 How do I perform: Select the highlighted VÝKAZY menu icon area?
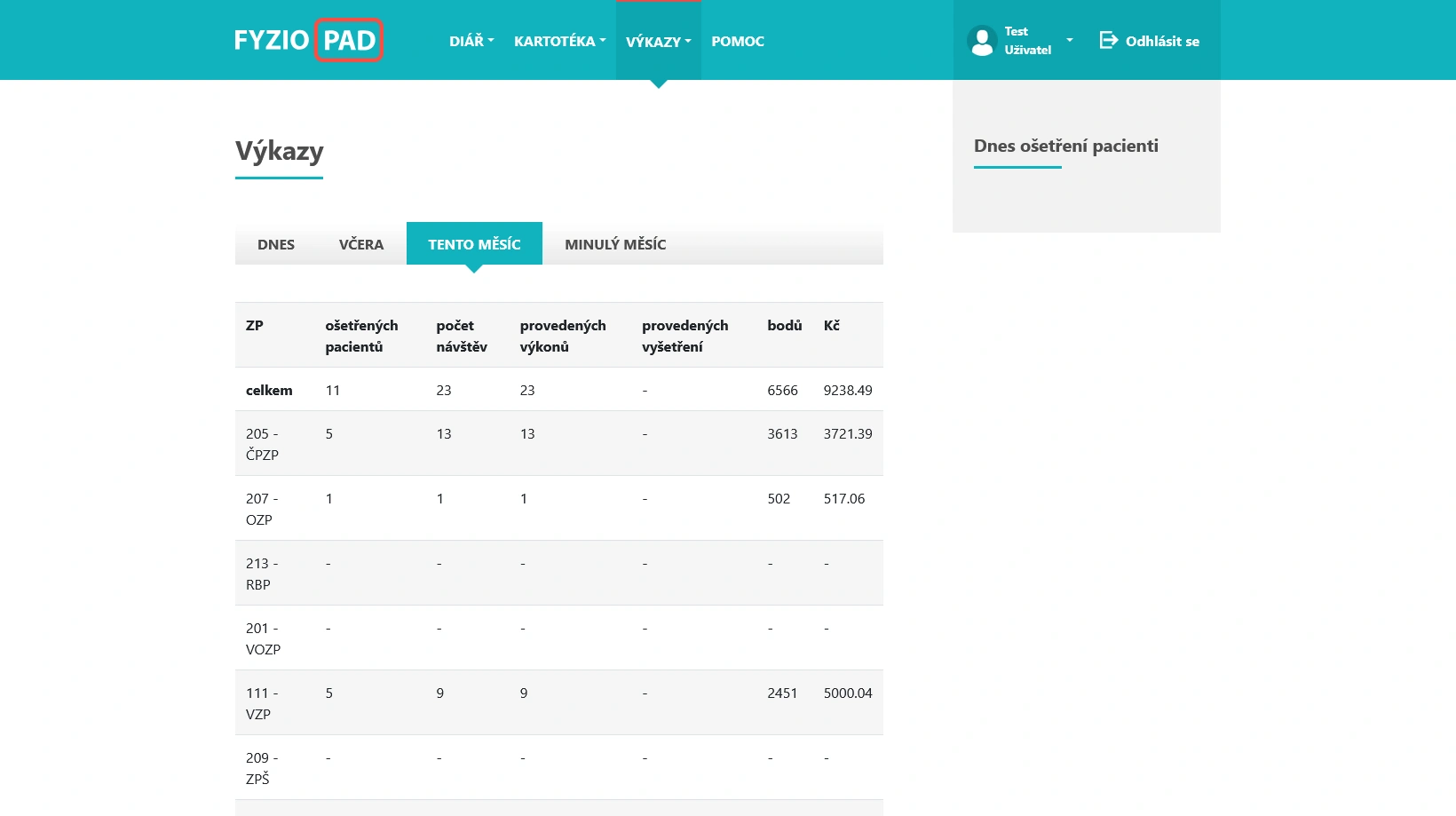pos(658,41)
